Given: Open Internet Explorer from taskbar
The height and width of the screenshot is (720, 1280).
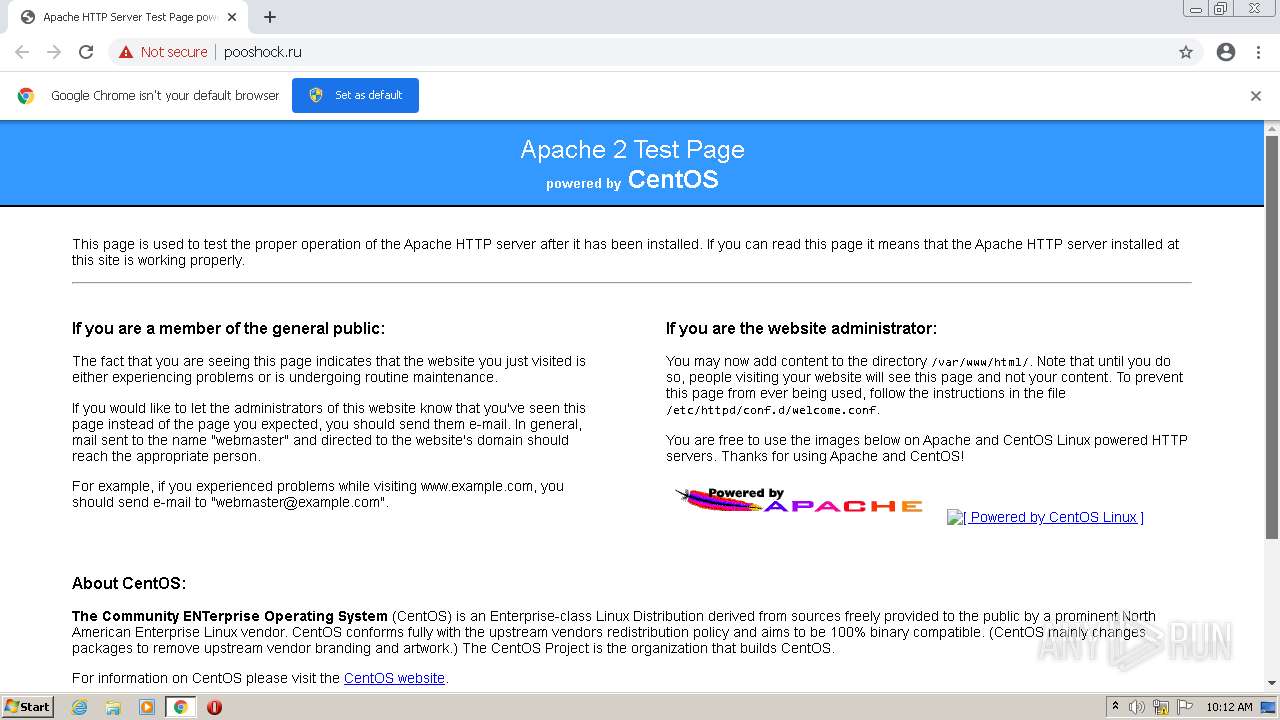Looking at the screenshot, I should tap(79, 707).
